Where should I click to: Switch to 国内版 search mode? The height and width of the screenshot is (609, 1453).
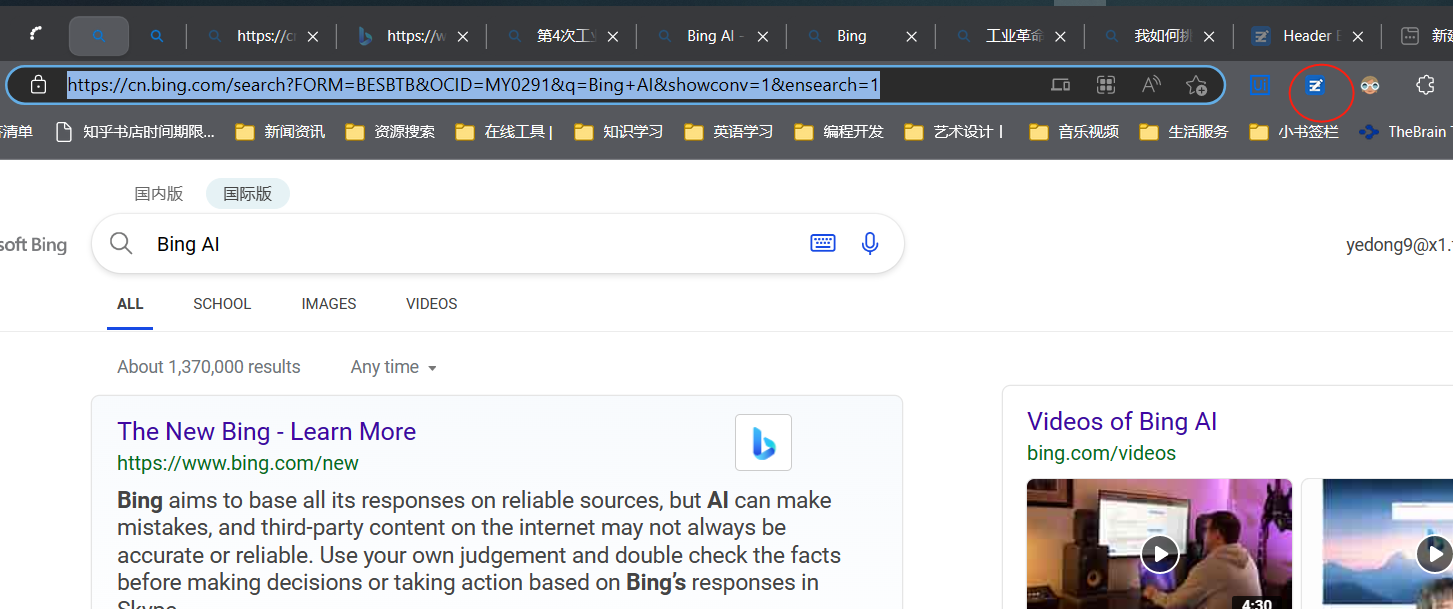tap(159, 194)
